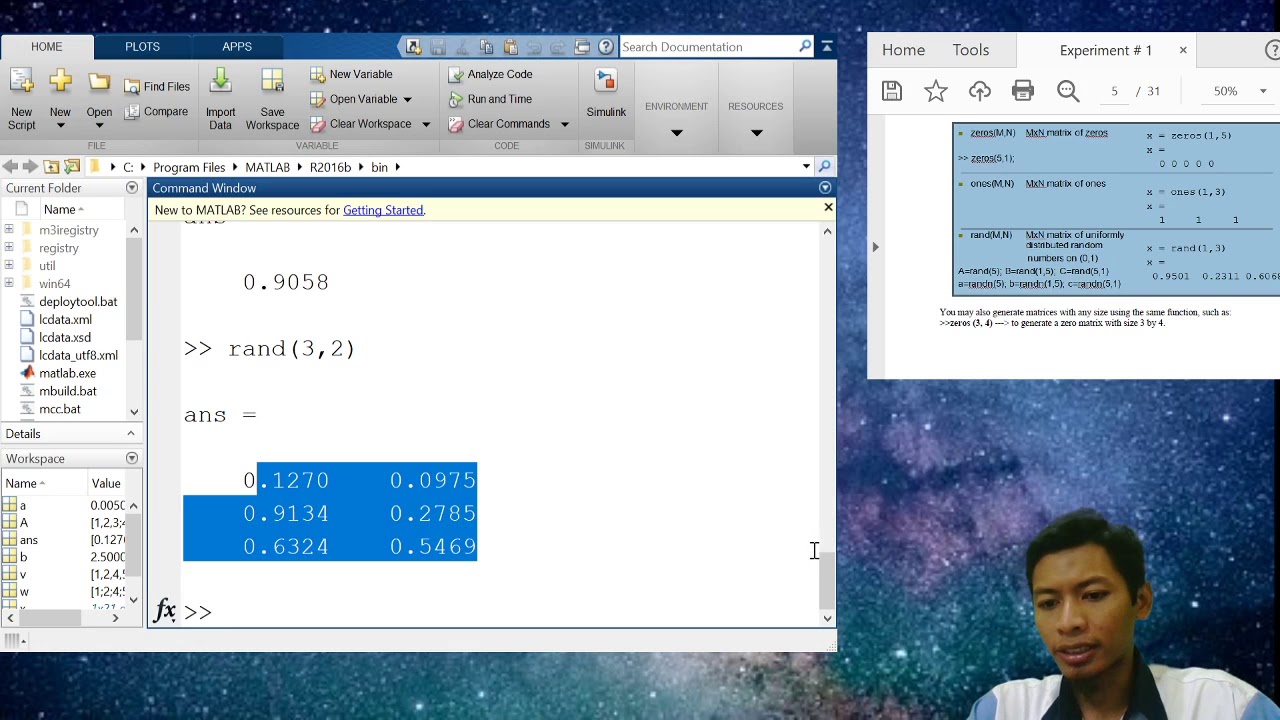Viewport: 1280px width, 720px height.
Task: Click the Save Workspace icon
Action: (x=272, y=100)
